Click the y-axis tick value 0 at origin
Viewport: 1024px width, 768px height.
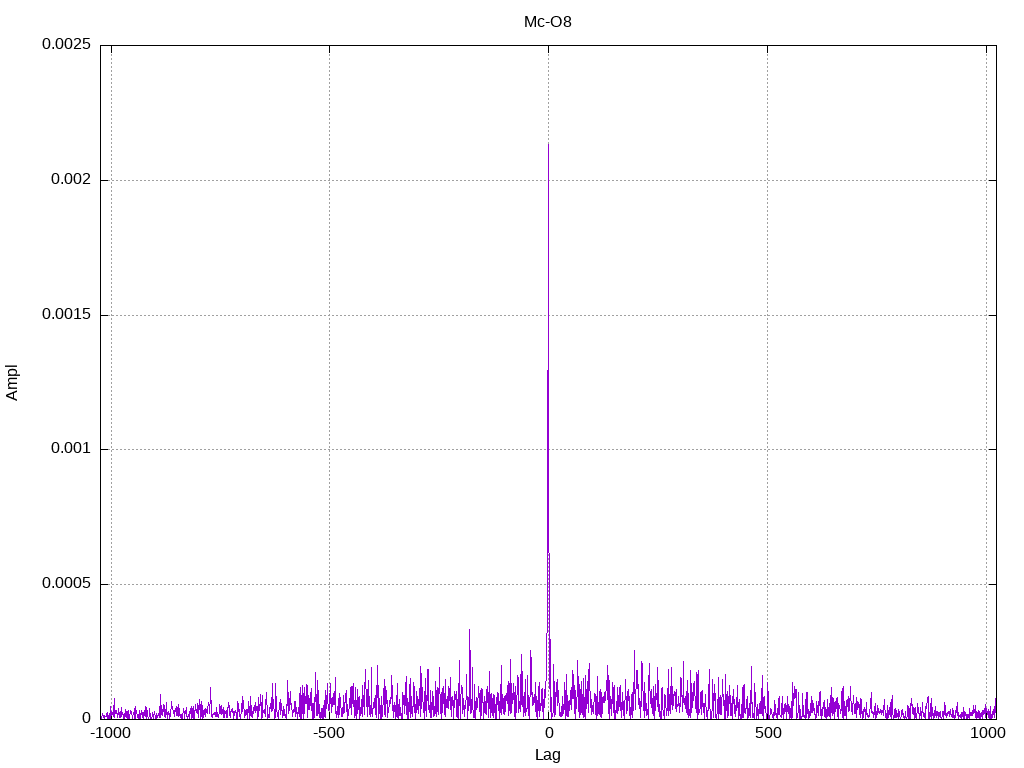click(86, 718)
